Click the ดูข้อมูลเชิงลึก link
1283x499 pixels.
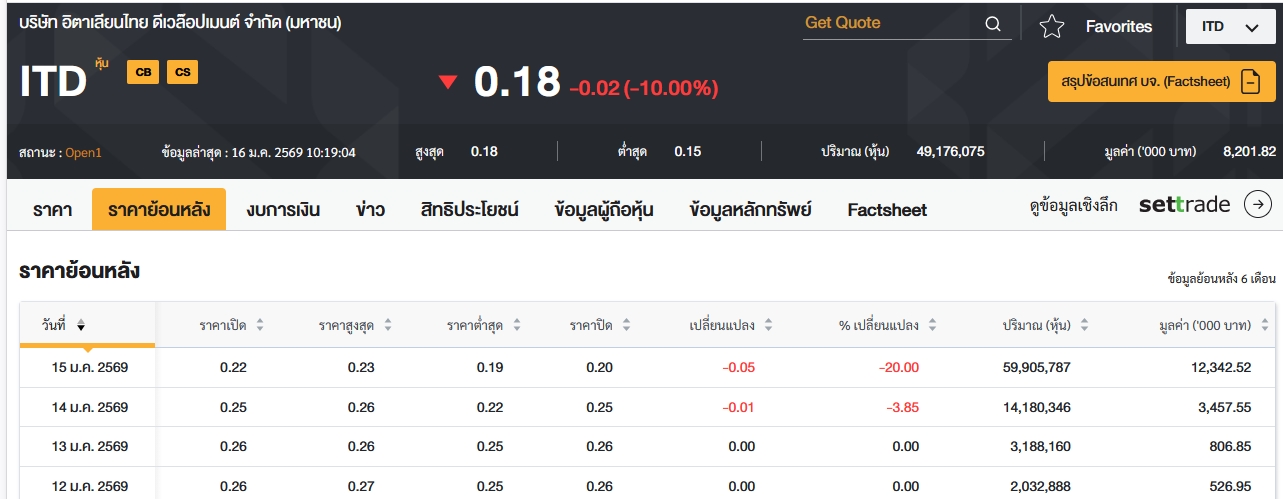click(x=1074, y=206)
